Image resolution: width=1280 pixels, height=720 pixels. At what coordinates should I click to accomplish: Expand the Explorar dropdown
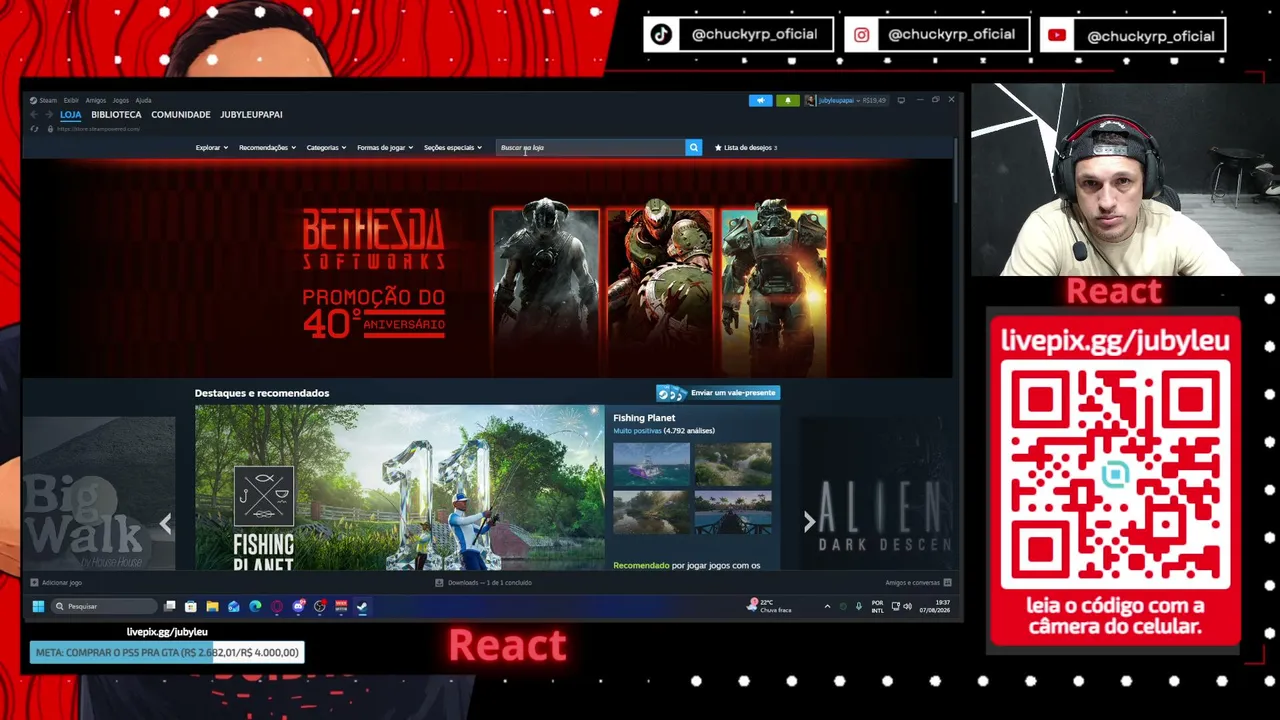click(212, 148)
